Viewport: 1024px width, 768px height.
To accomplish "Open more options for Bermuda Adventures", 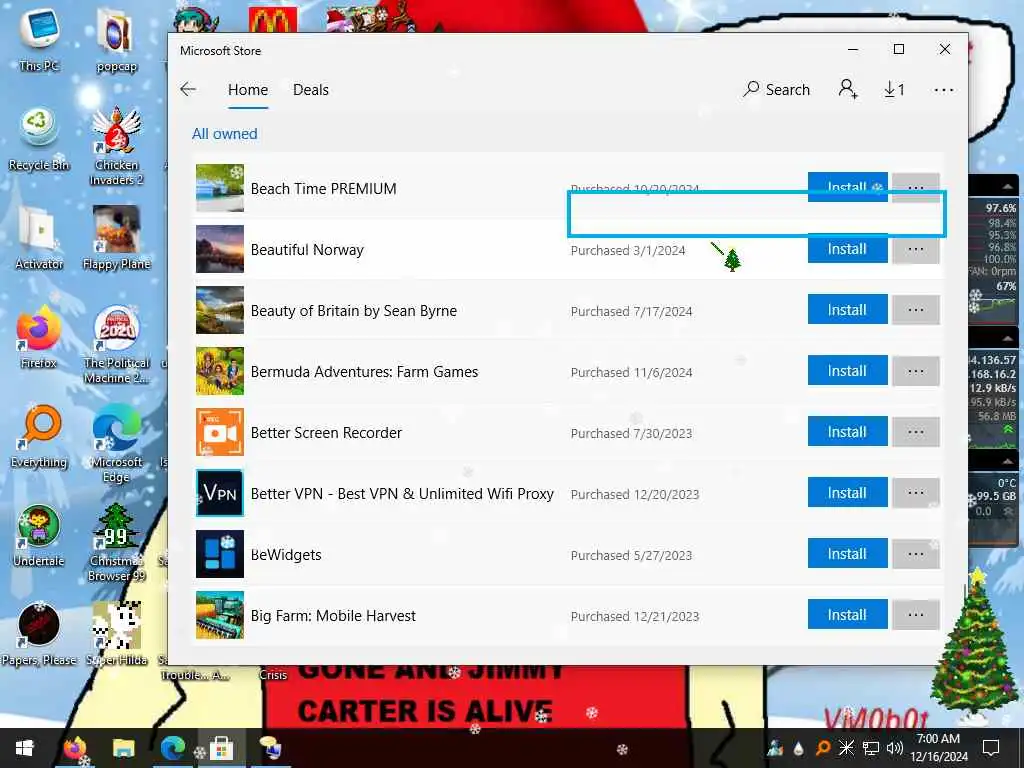I will click(x=916, y=370).
